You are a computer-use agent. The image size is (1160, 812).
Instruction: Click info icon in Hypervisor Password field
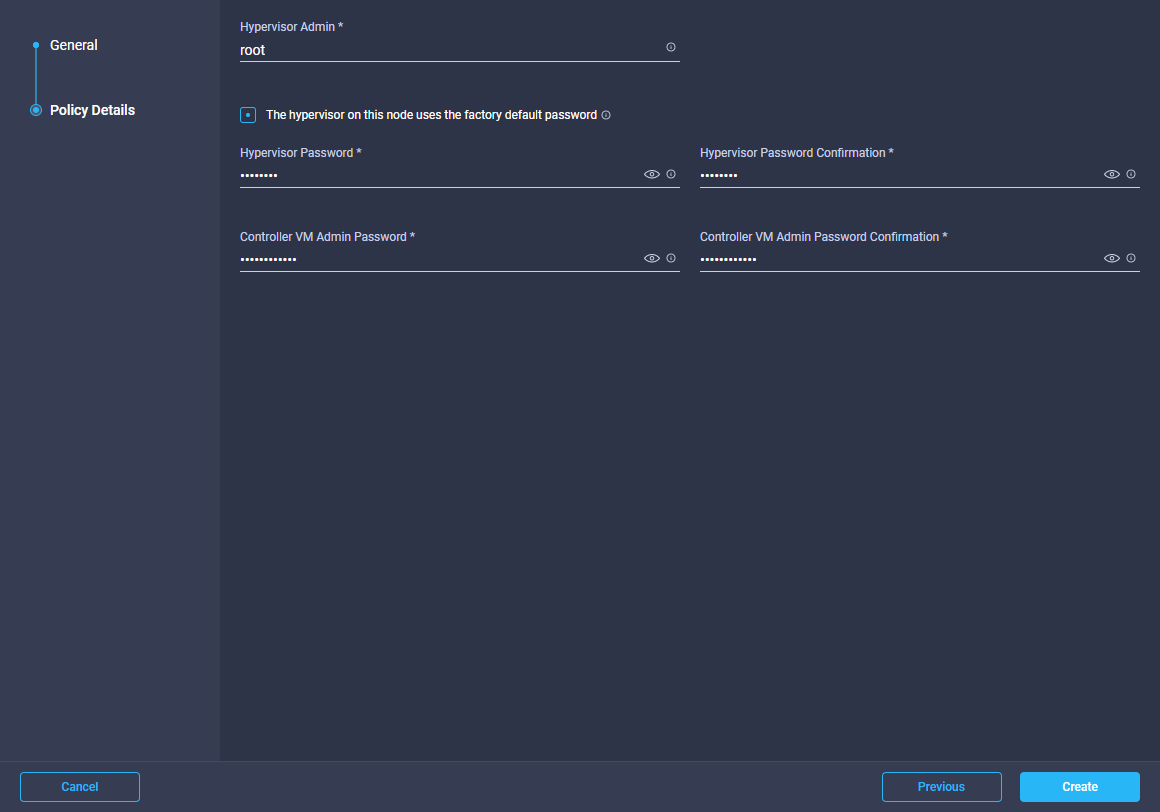pyautogui.click(x=671, y=174)
